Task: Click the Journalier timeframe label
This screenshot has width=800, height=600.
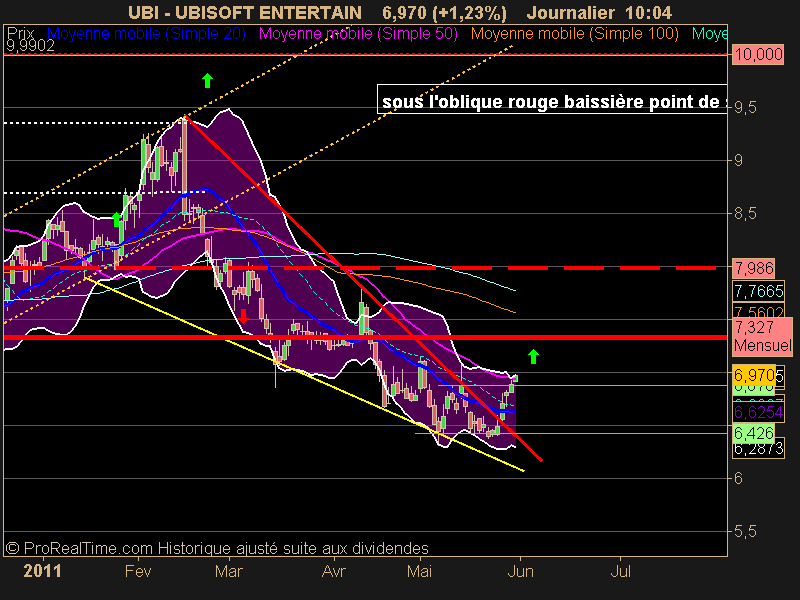Action: (570, 12)
